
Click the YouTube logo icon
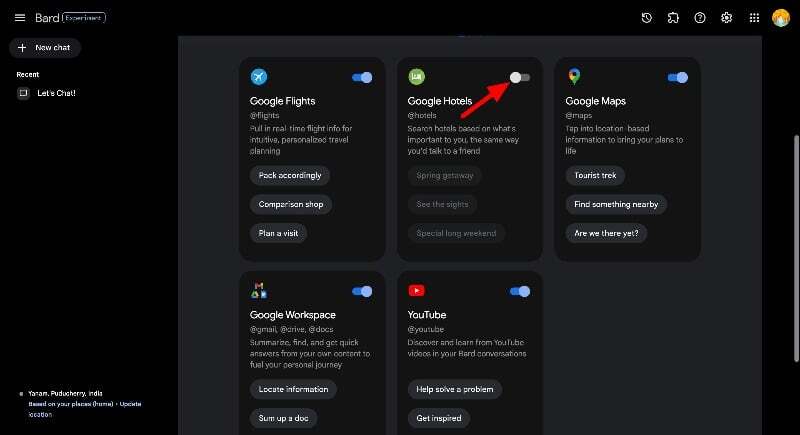coord(416,291)
